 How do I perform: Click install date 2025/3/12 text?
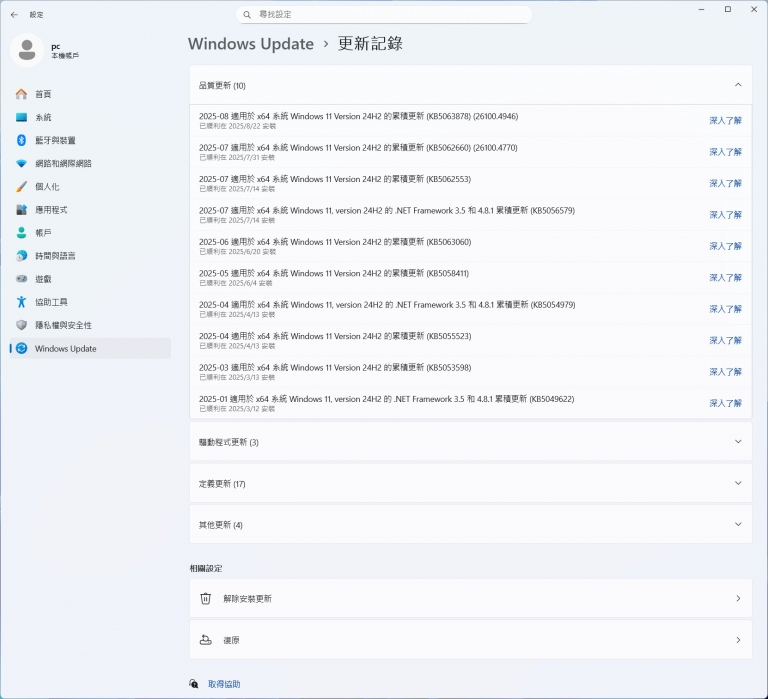237,409
